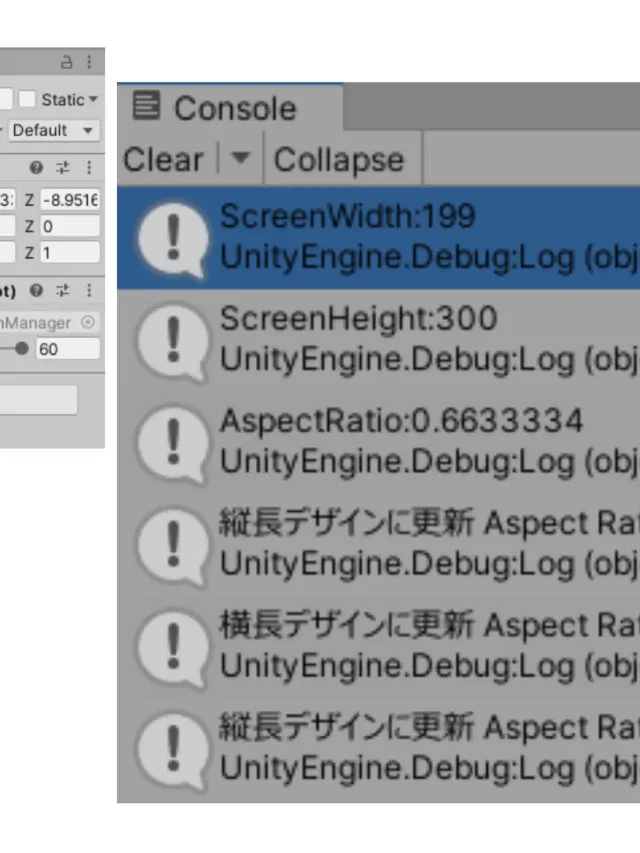The width and height of the screenshot is (640, 853).
Task: Pick object via the Manager field target icon
Action: pos(88,322)
